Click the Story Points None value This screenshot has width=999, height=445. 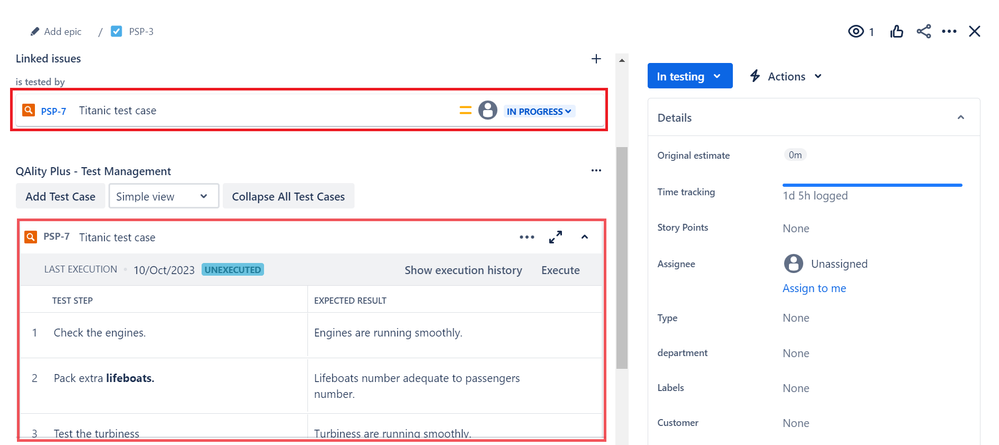click(796, 228)
